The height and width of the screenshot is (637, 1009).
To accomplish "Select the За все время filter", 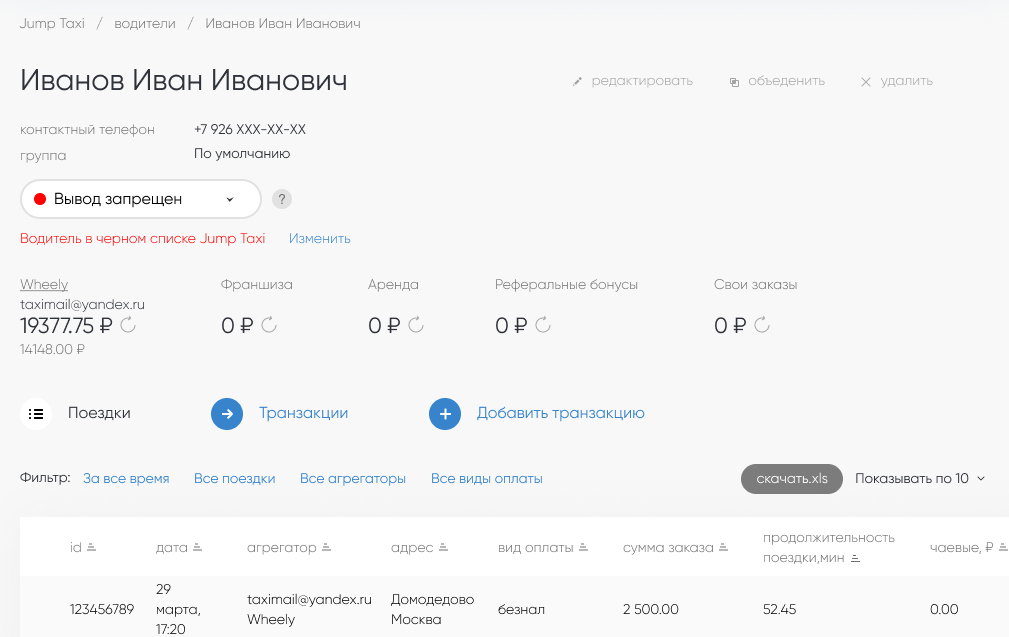I will coord(126,479).
